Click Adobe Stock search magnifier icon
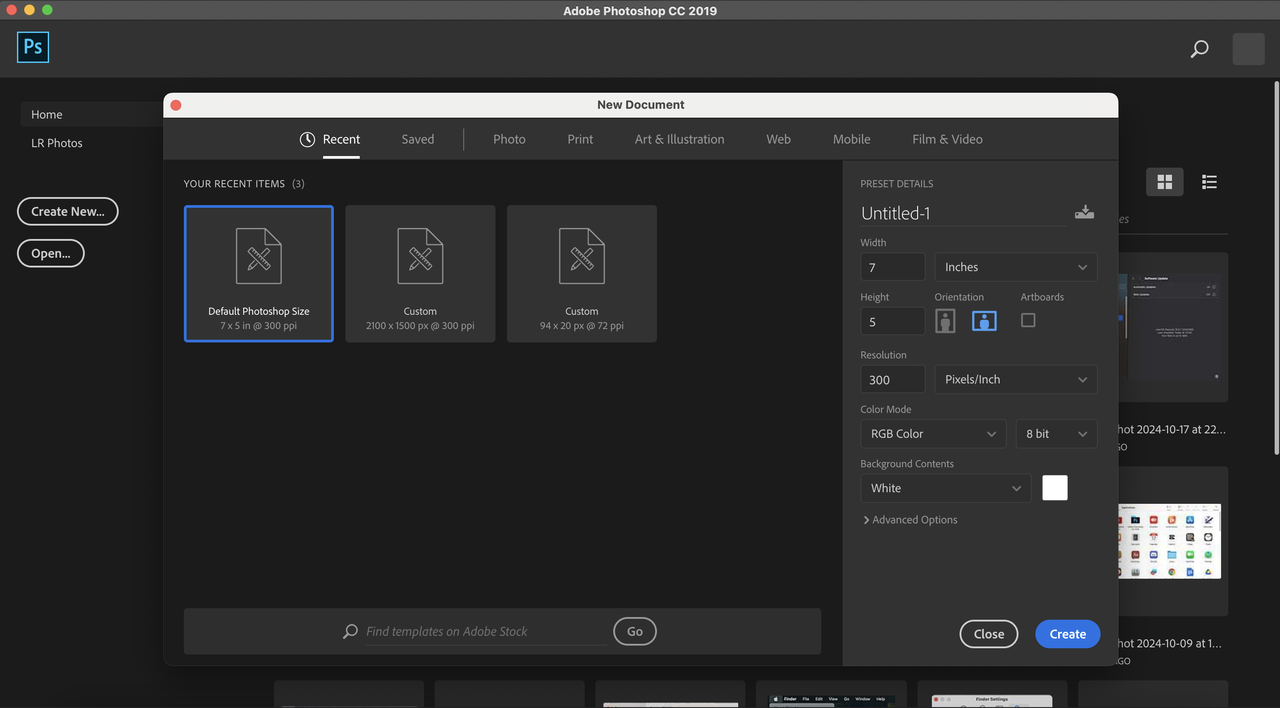Screen dimensions: 1280x708 pyautogui.click(x=350, y=631)
